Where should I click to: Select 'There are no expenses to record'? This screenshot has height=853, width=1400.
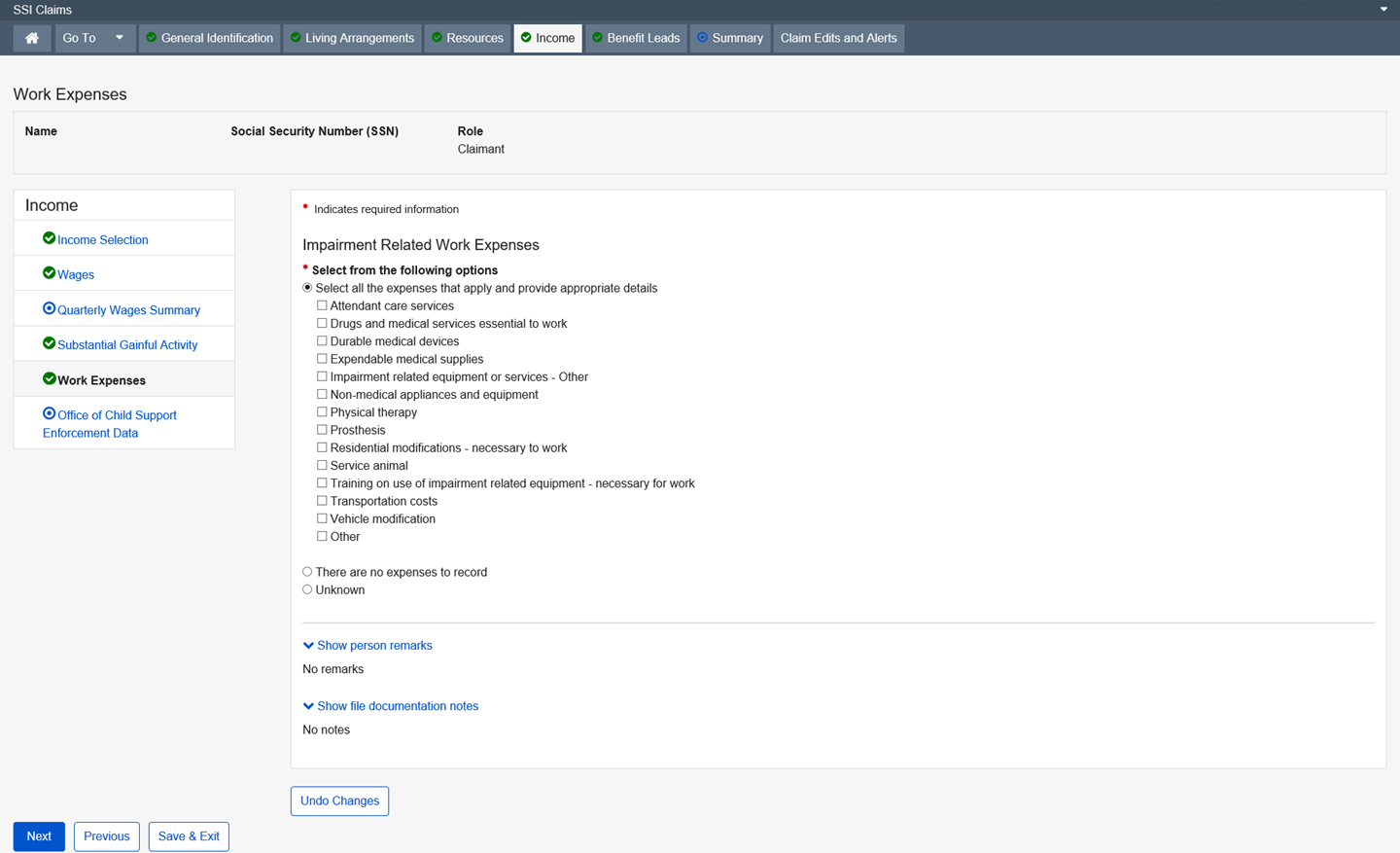point(307,572)
